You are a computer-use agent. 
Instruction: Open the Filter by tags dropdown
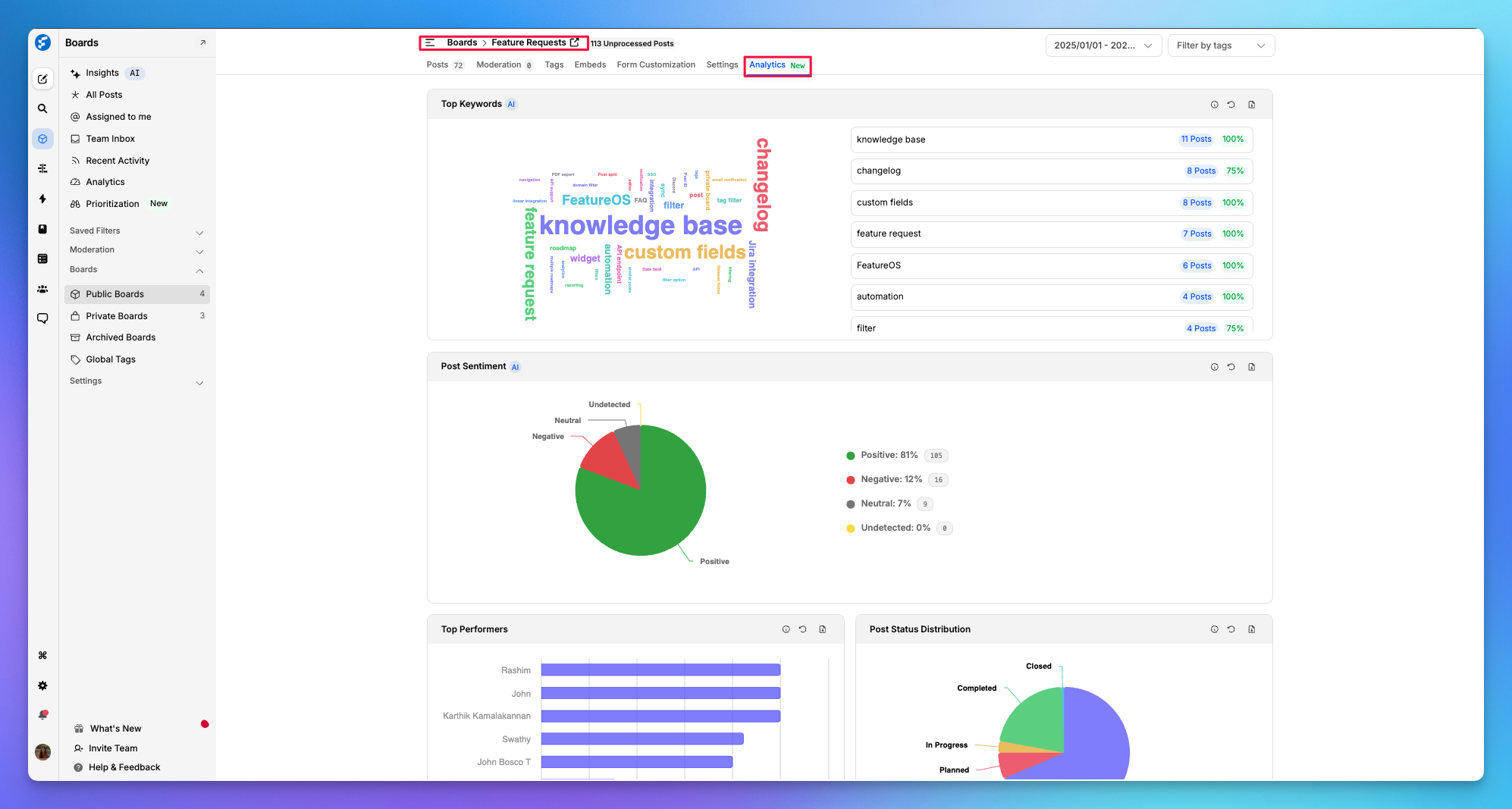click(1220, 45)
